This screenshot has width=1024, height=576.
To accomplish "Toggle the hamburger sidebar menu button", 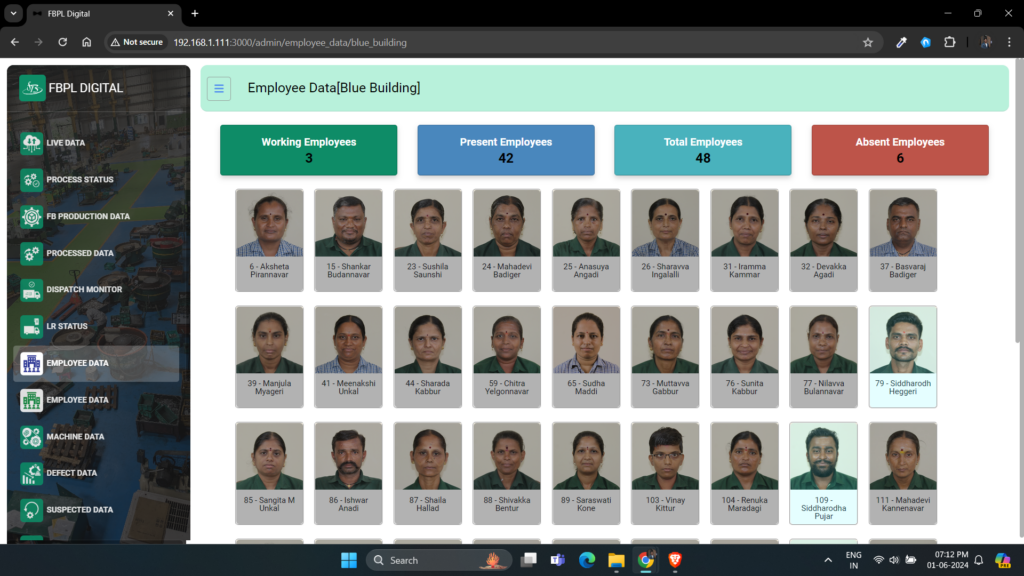I will coord(219,88).
